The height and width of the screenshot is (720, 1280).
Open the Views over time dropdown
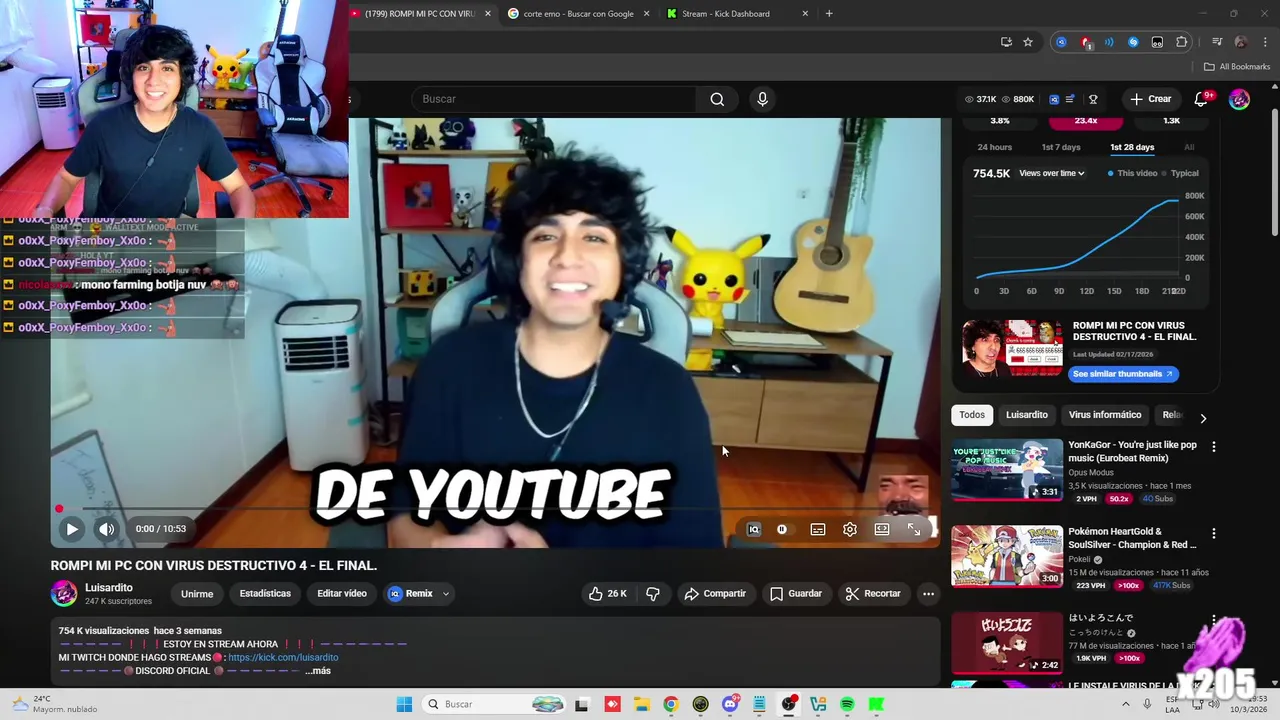click(1052, 173)
